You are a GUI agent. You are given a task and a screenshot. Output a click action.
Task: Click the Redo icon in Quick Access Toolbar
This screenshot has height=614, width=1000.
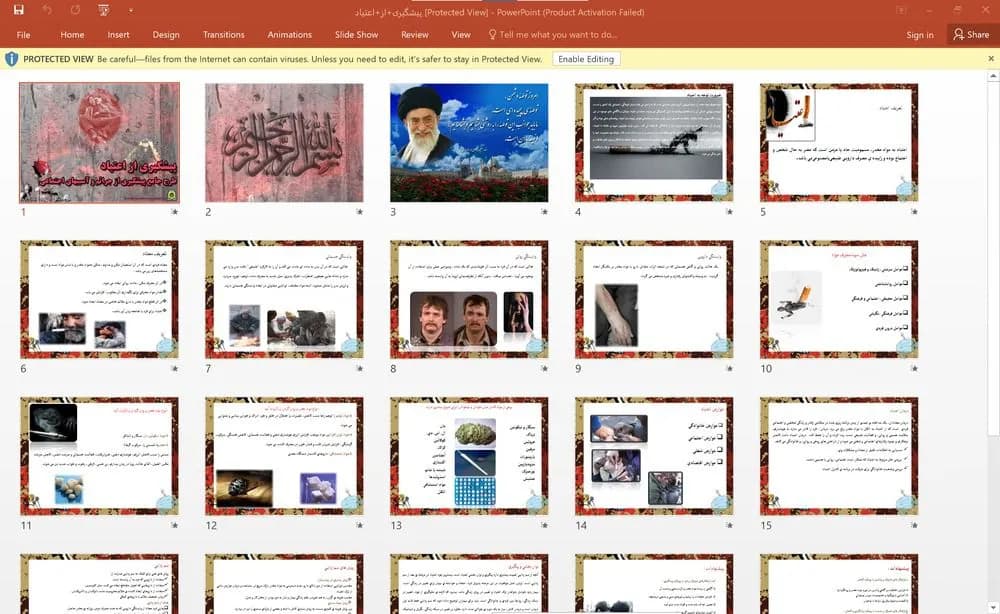point(76,10)
